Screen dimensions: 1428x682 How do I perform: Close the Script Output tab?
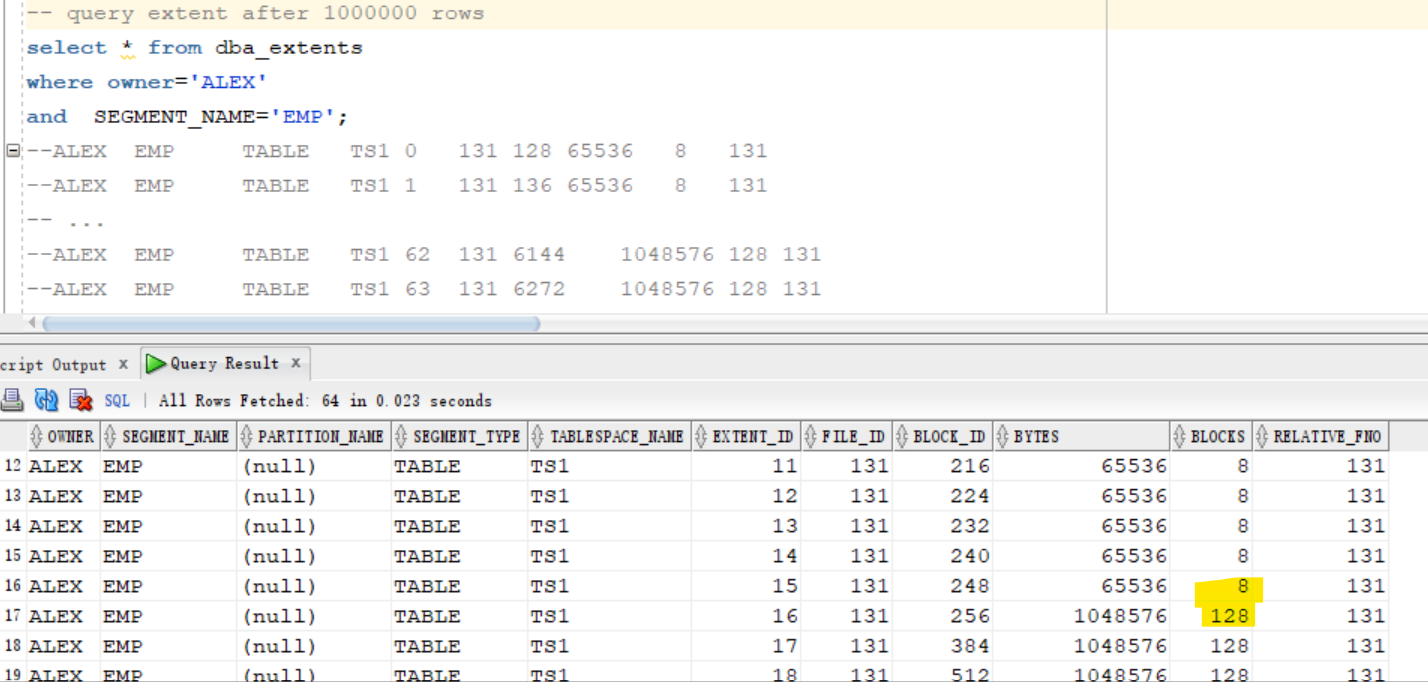click(x=123, y=364)
